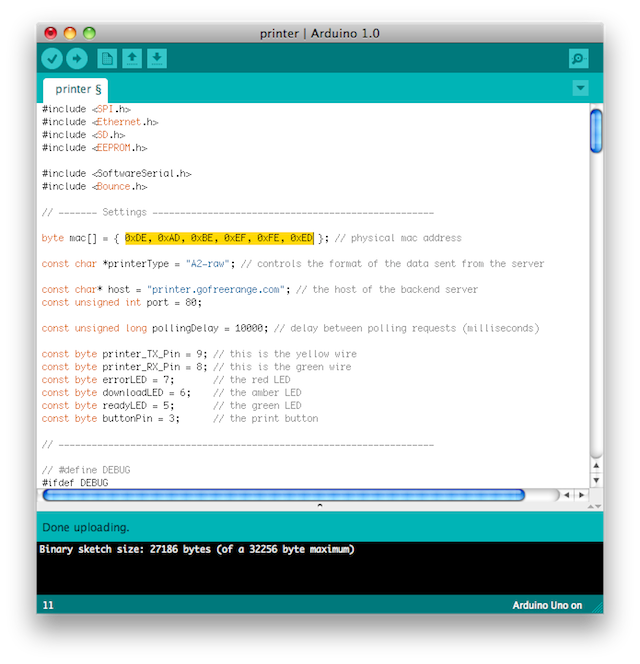Screen dimensions: 640x664
Task: Open the tab menu dropdown arrow
Action: (580, 88)
